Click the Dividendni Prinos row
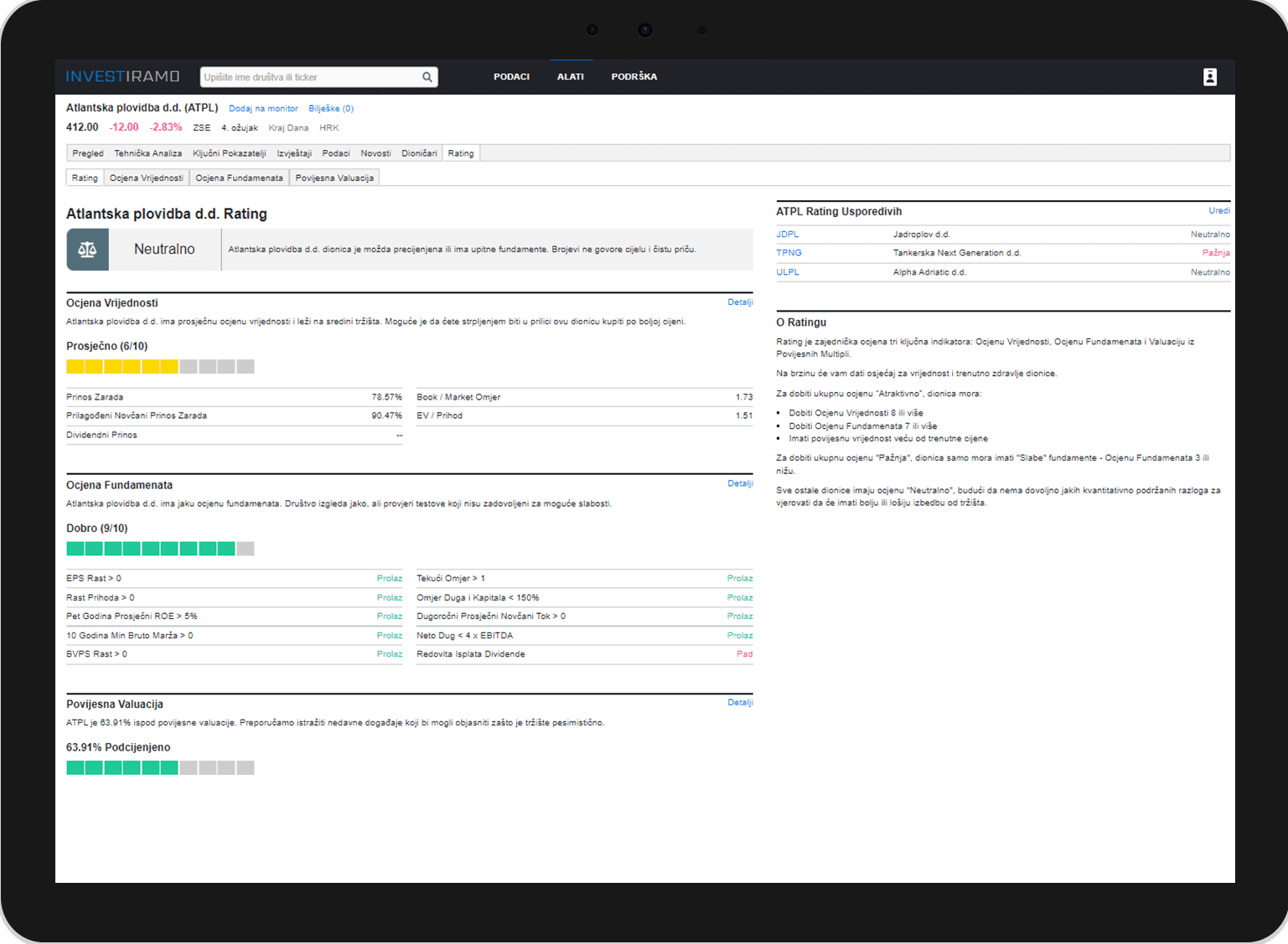 click(x=234, y=435)
